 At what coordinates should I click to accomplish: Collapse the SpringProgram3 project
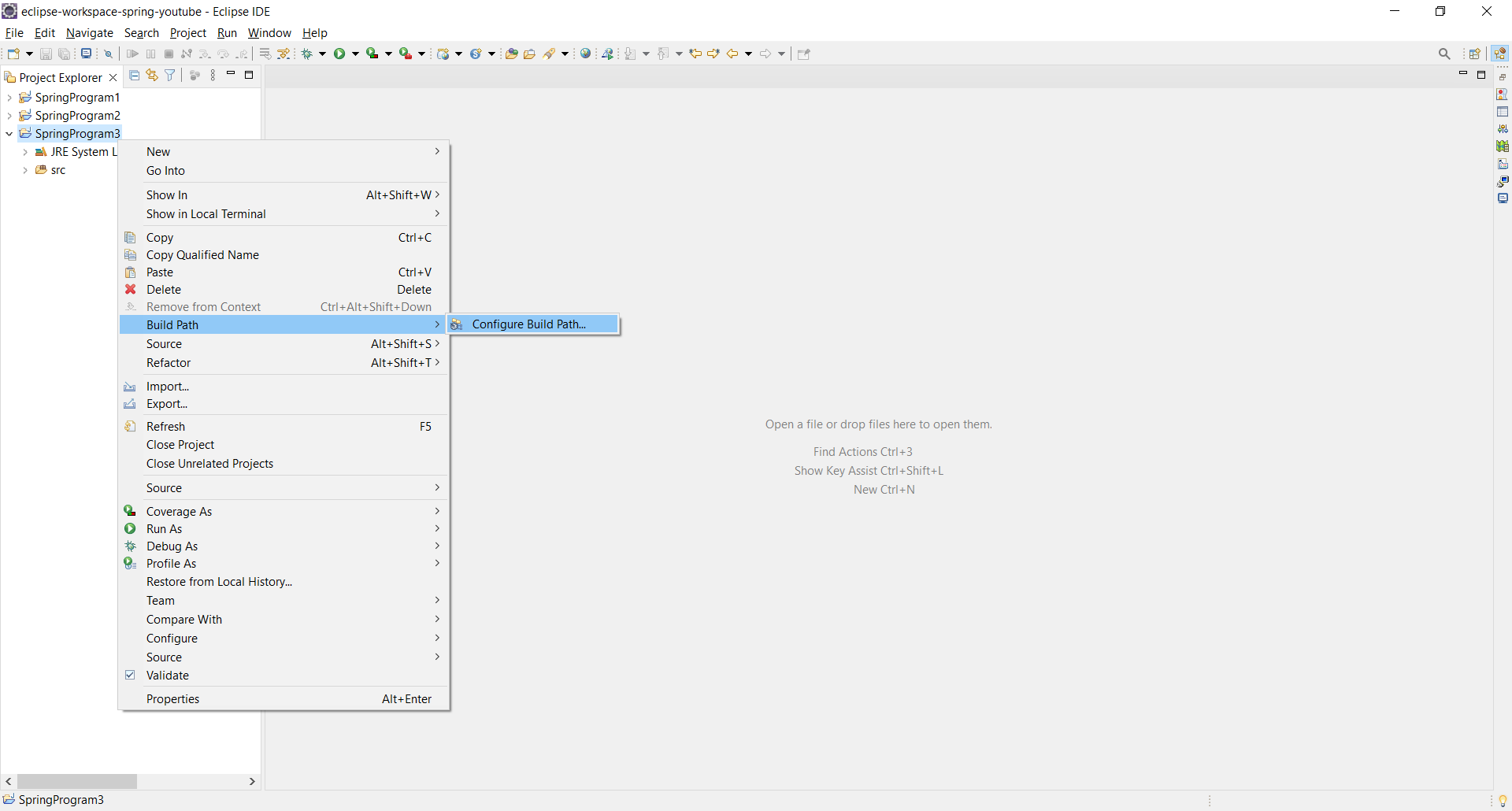tap(9, 134)
